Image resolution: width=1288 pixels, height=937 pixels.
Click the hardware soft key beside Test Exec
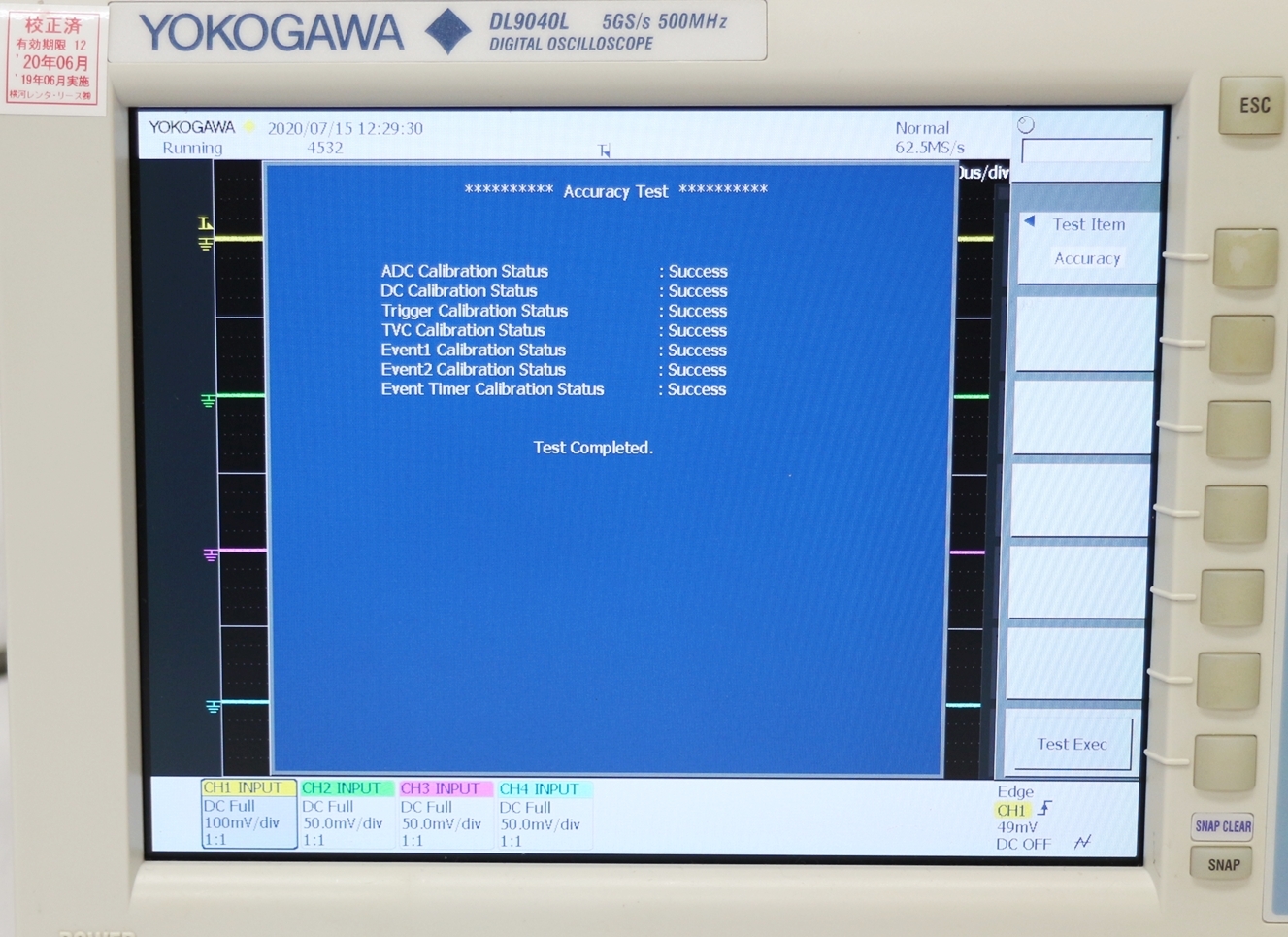pos(1226,761)
